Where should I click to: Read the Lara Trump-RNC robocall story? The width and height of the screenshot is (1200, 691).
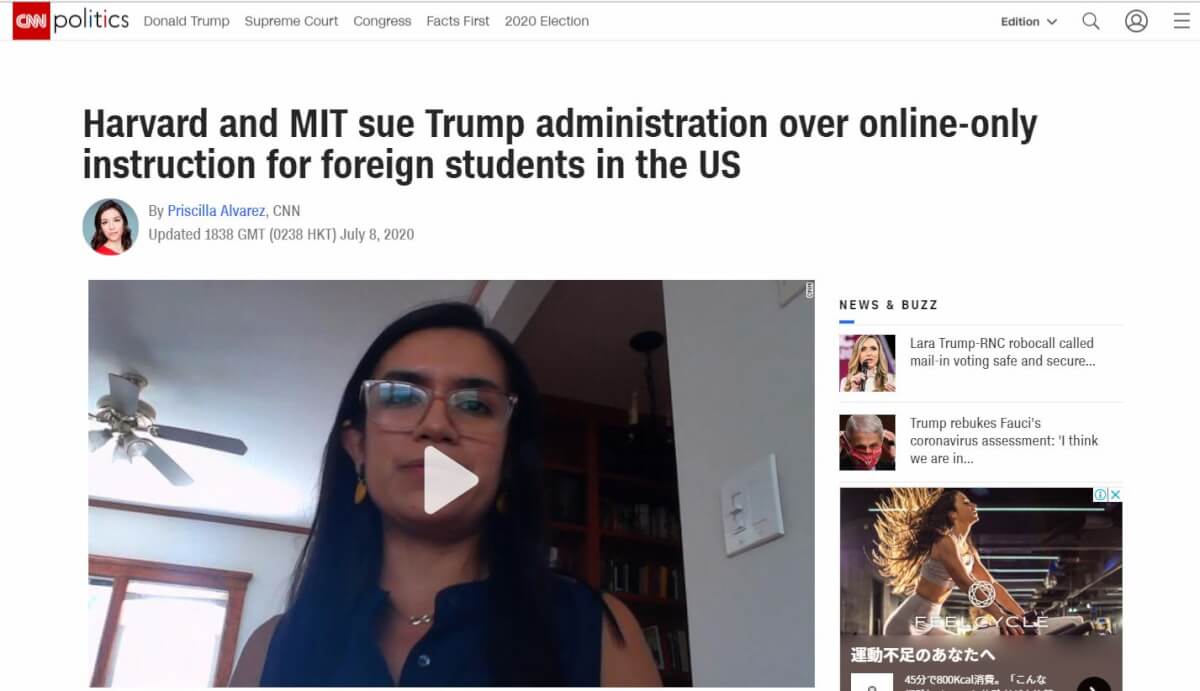1003,352
